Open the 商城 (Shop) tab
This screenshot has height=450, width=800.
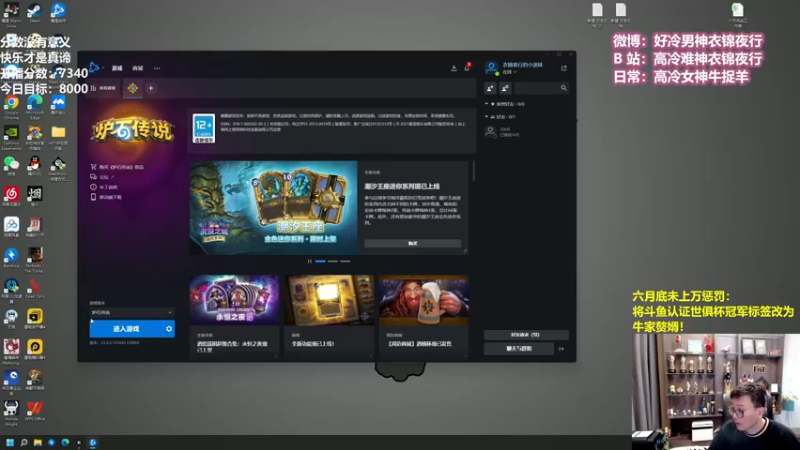(138, 68)
